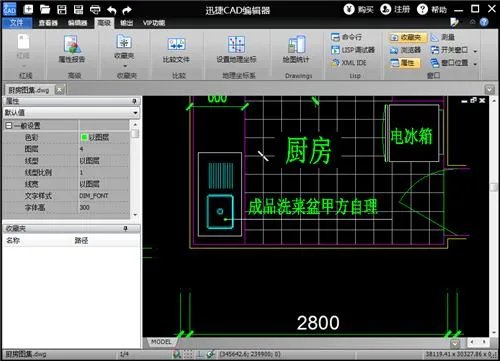Screen dimensions: 500x361
Task: Click the blue question mark help icon
Action: 484,22
